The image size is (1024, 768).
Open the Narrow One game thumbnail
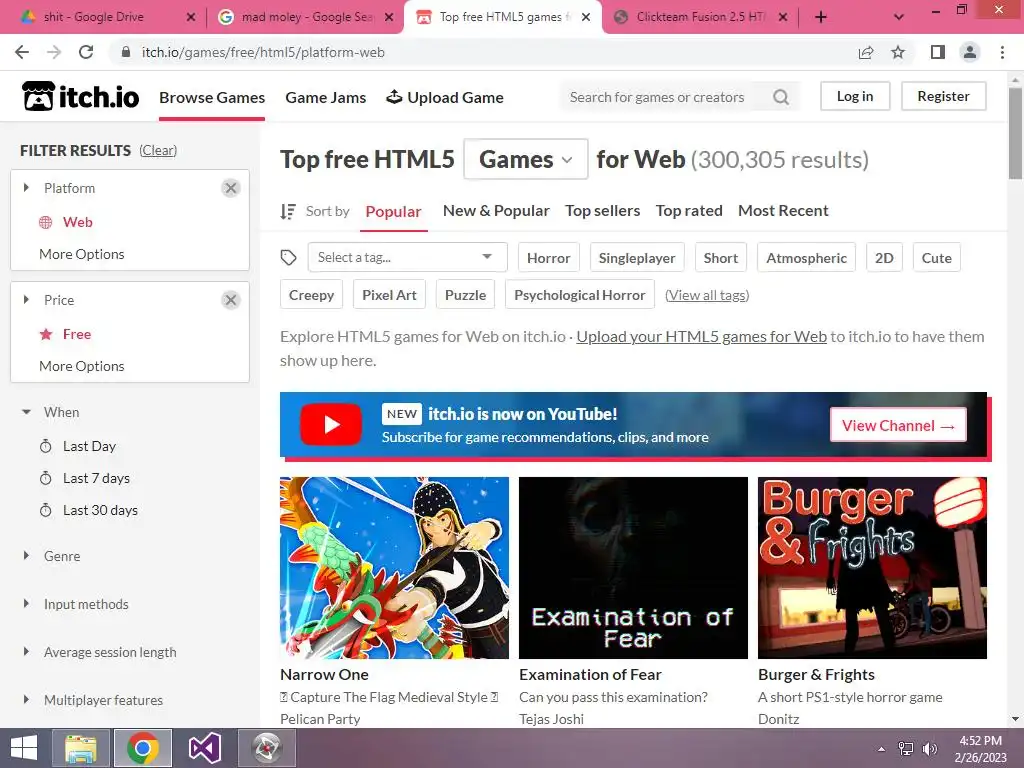pos(394,568)
